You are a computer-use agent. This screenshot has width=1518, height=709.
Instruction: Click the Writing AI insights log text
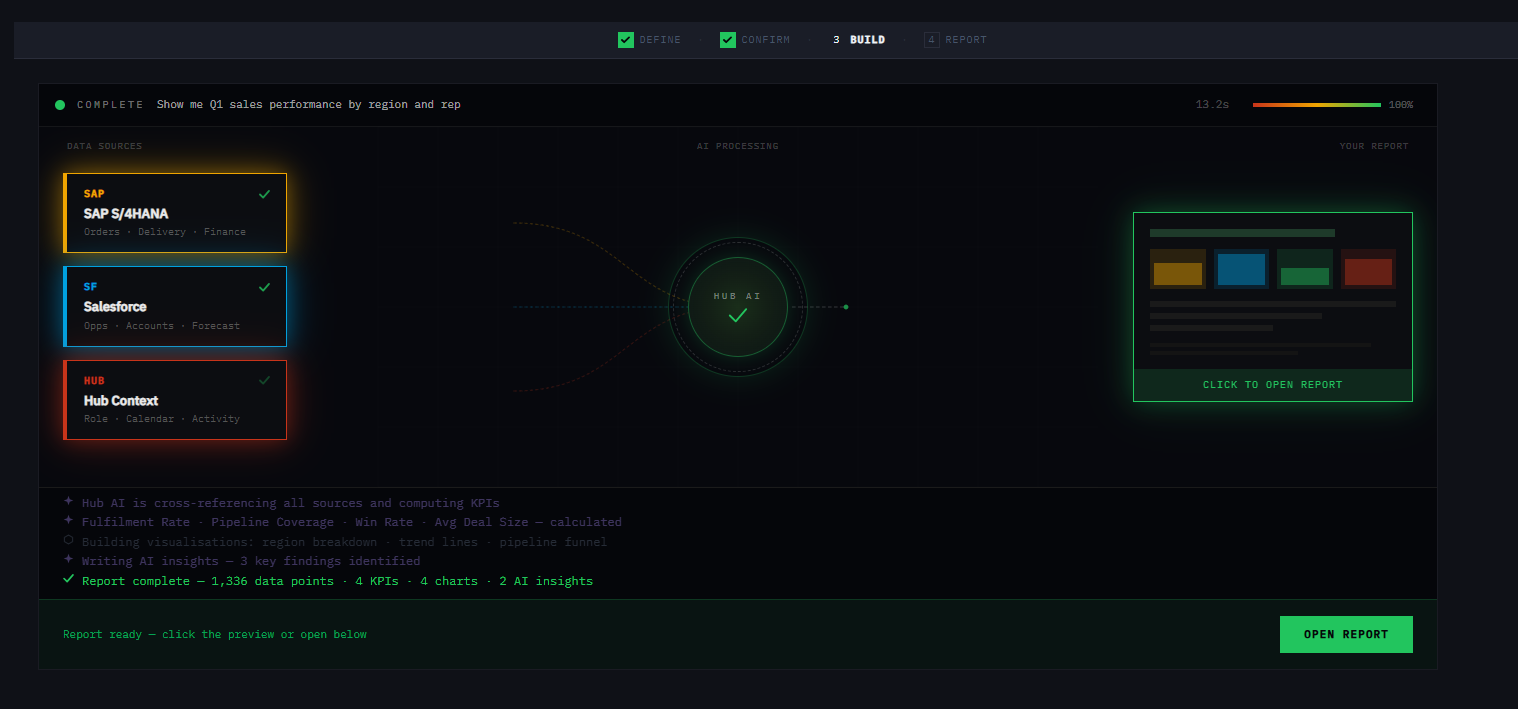[251, 561]
